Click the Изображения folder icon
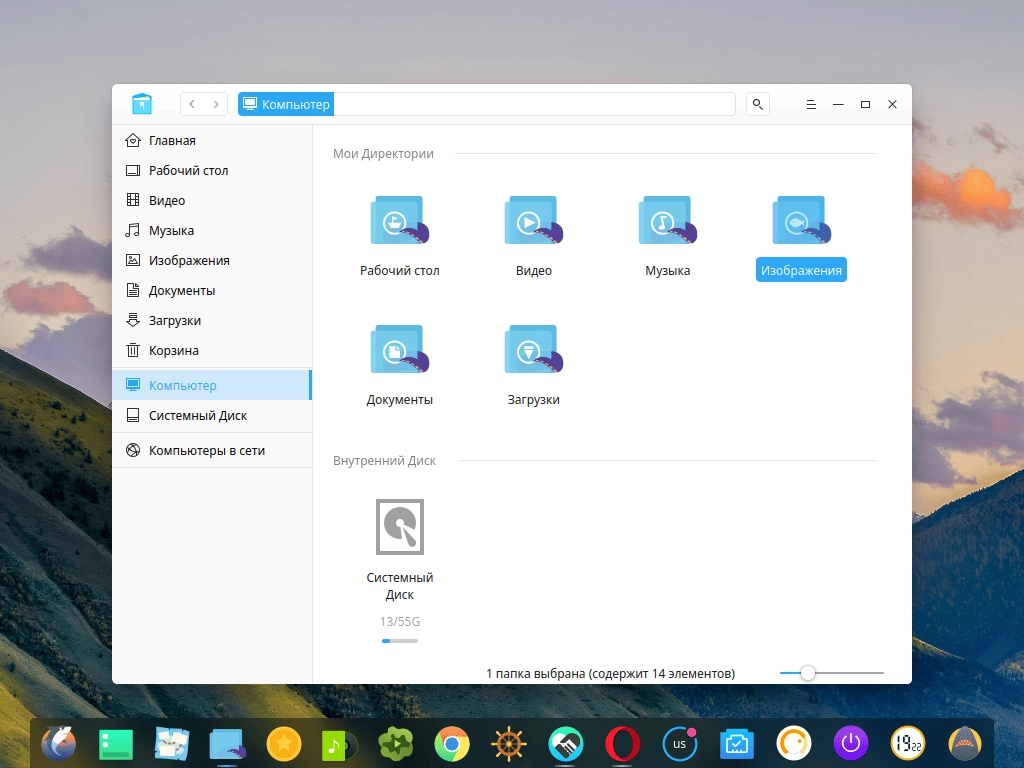Viewport: 1024px width, 768px height. pyautogui.click(x=801, y=220)
